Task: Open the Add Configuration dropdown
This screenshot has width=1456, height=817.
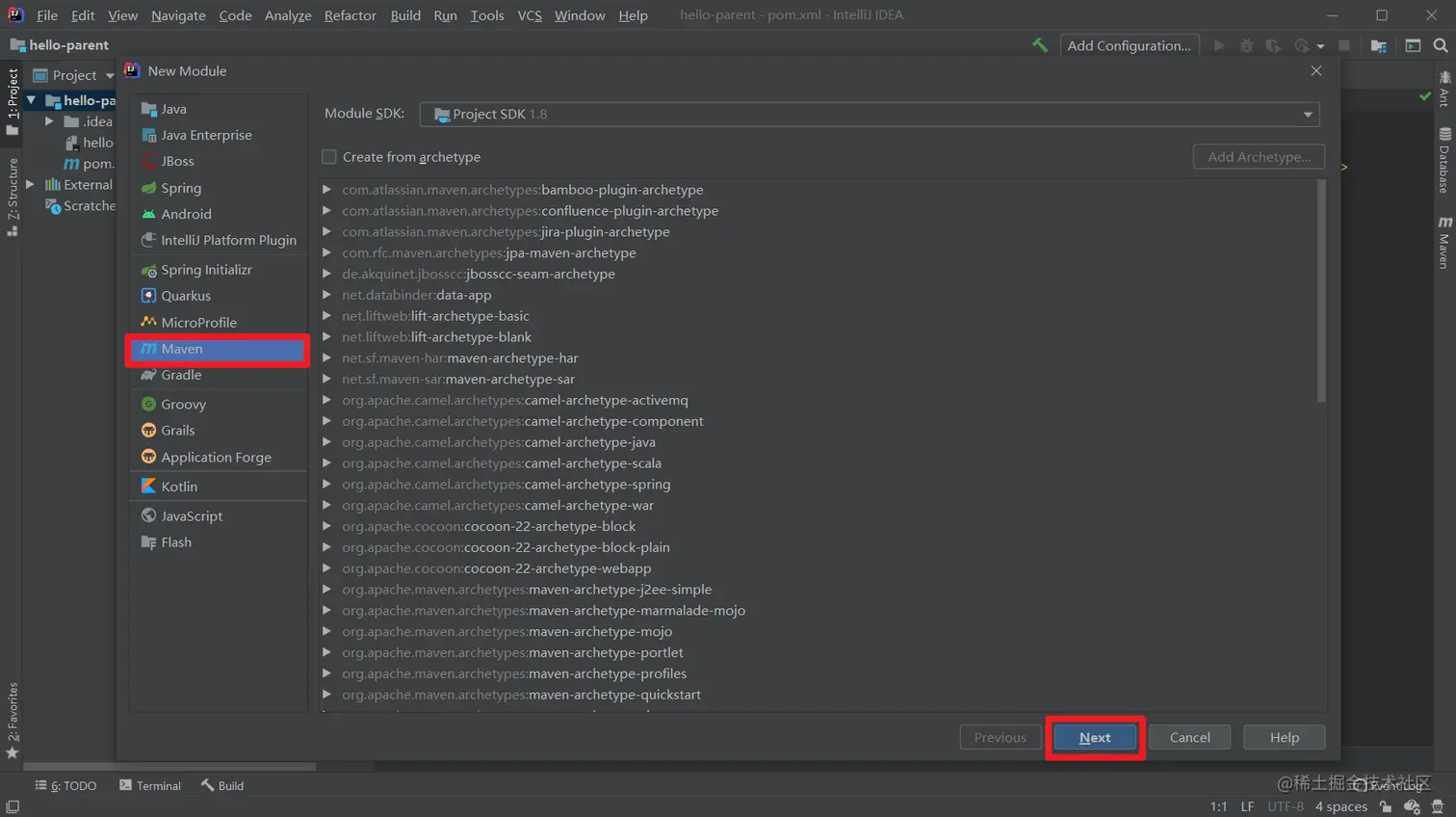Action: (1129, 45)
